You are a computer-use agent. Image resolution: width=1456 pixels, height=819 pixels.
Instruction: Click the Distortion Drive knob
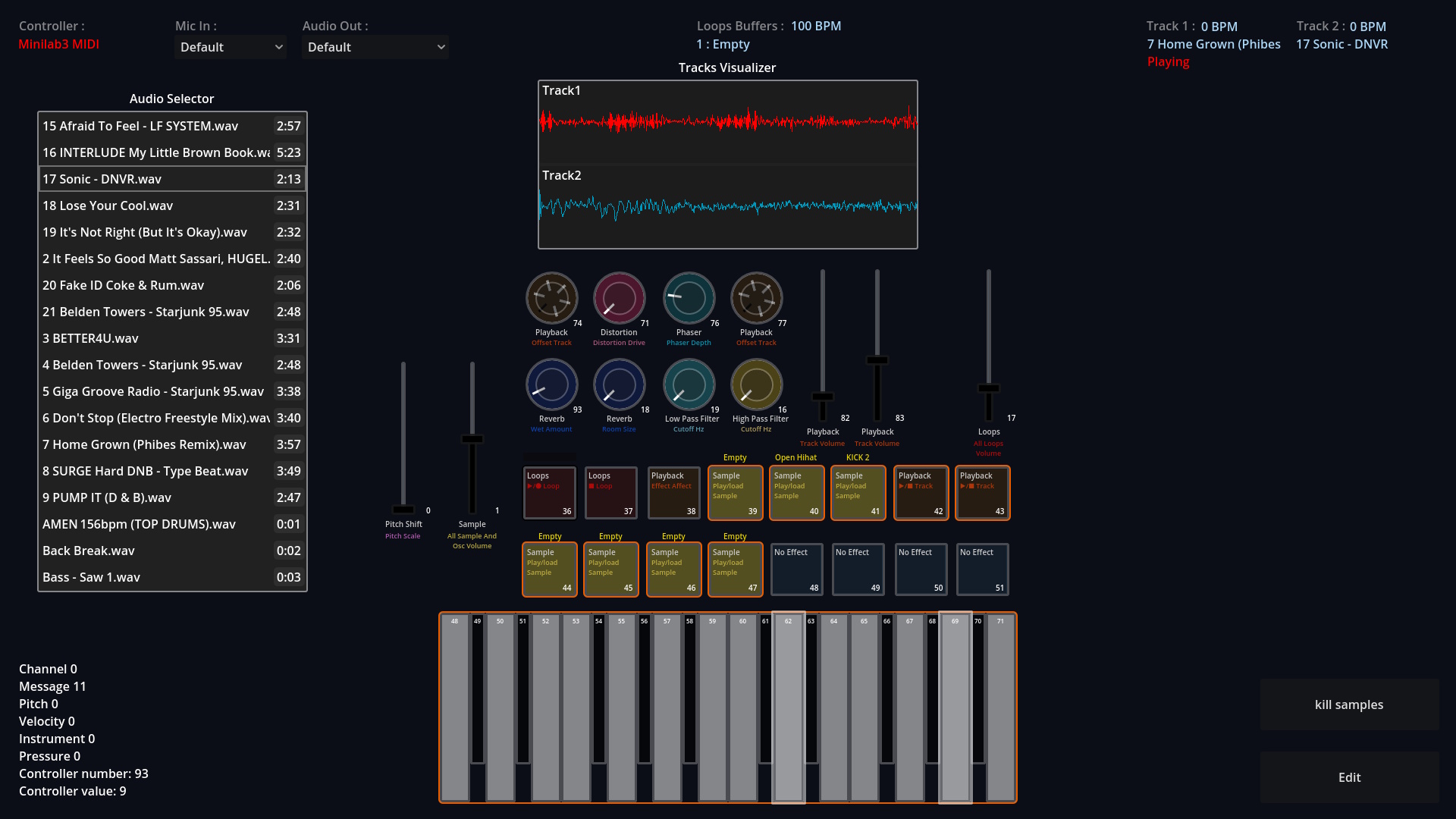619,298
